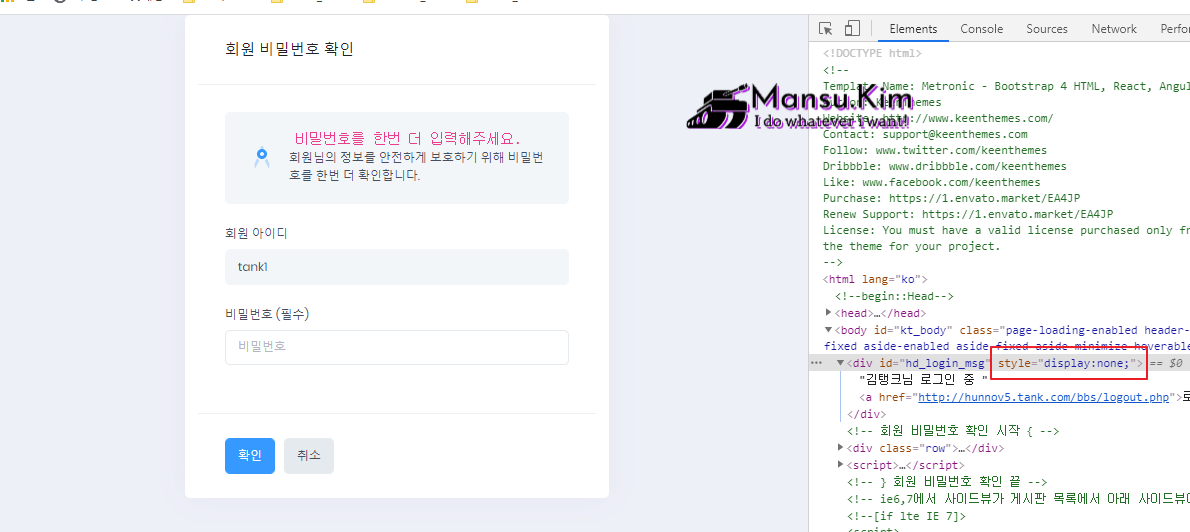
Task: Collapse the hd_login_msg div node
Action: click(x=840, y=363)
